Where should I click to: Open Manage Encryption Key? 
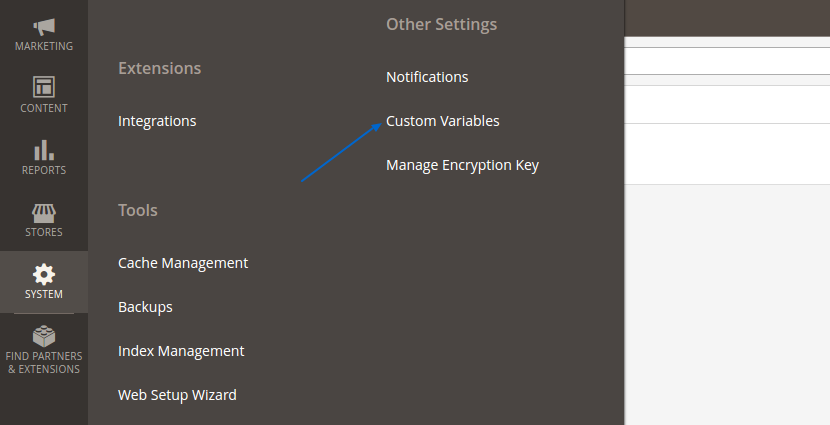(x=462, y=165)
